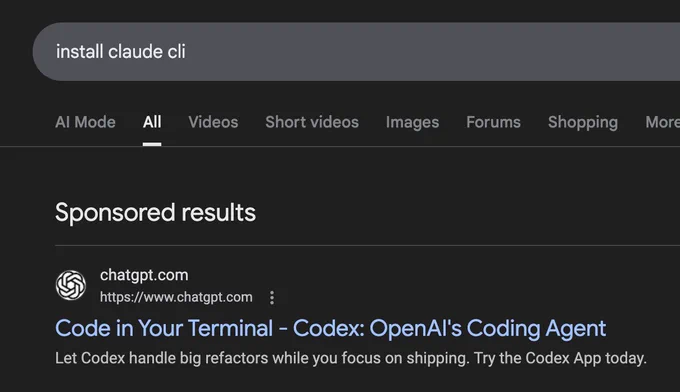Place cursor after the word cli in search
The width and height of the screenshot is (680, 392).
pos(186,52)
